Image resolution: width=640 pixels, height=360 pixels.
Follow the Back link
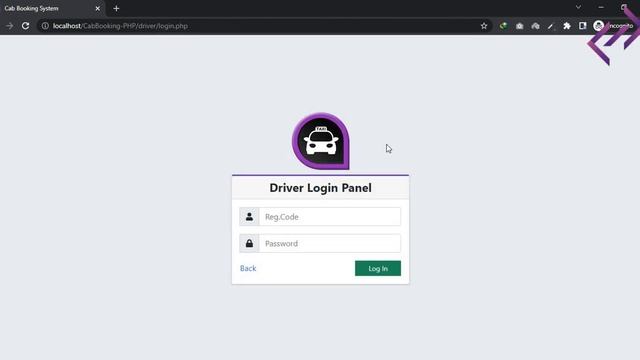pos(248,268)
